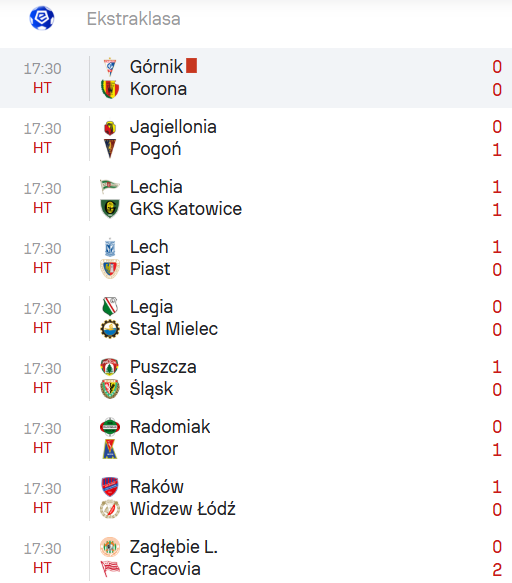512x583 pixels.
Task: Click the Radomiak club crest
Action: click(x=110, y=427)
